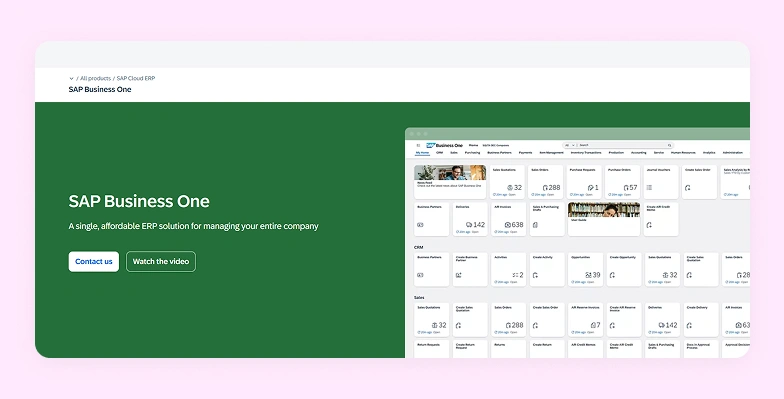Open the All scope dropdown in search bar
The image size is (784, 399).
coord(570,146)
